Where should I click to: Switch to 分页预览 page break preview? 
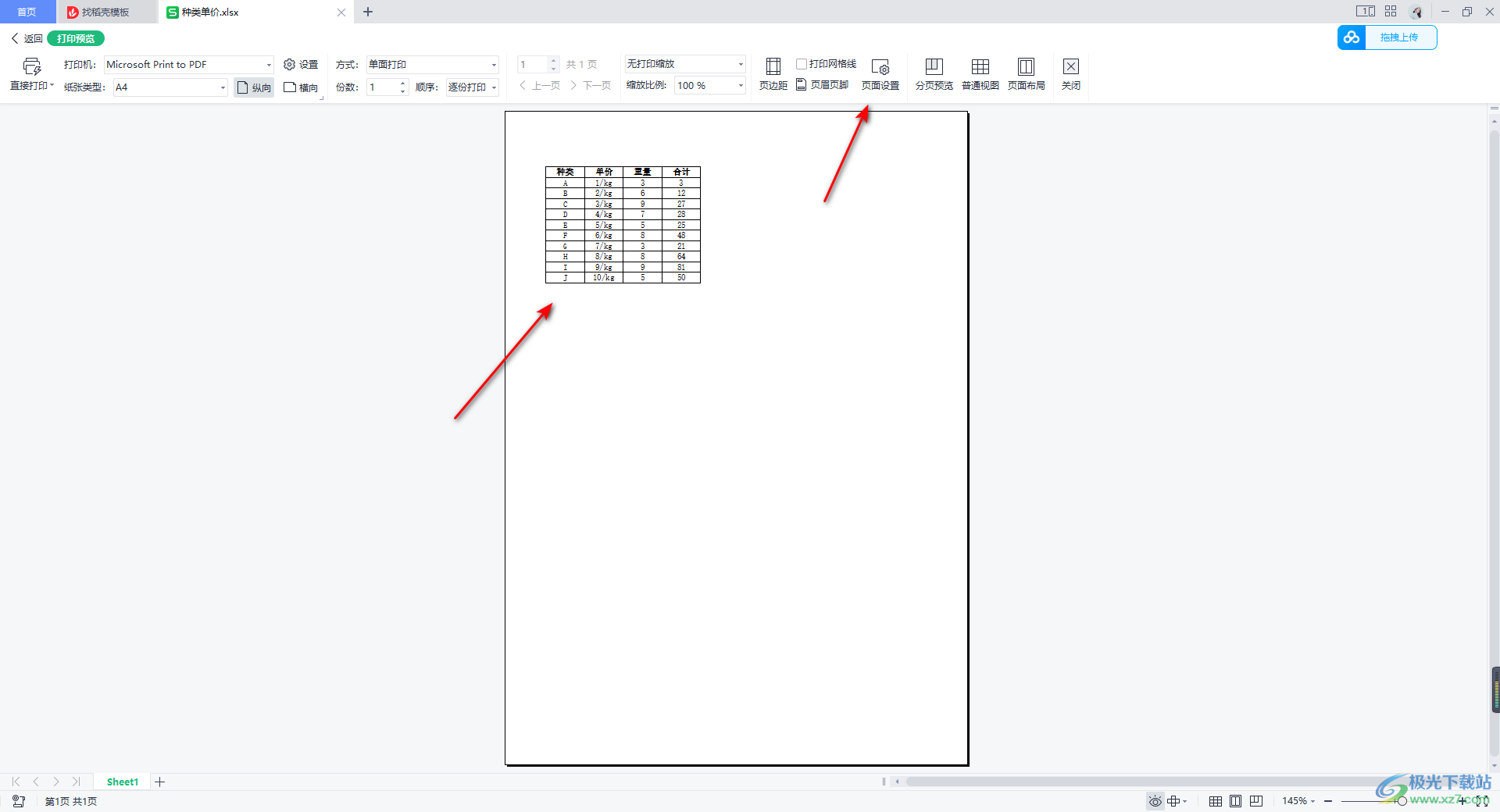pos(934,75)
